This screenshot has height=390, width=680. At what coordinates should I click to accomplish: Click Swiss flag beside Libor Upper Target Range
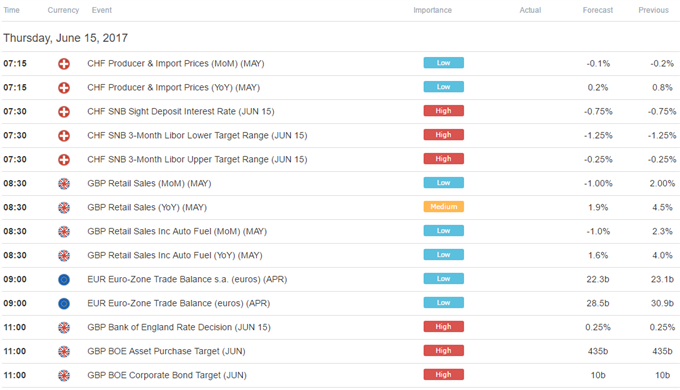[64, 160]
